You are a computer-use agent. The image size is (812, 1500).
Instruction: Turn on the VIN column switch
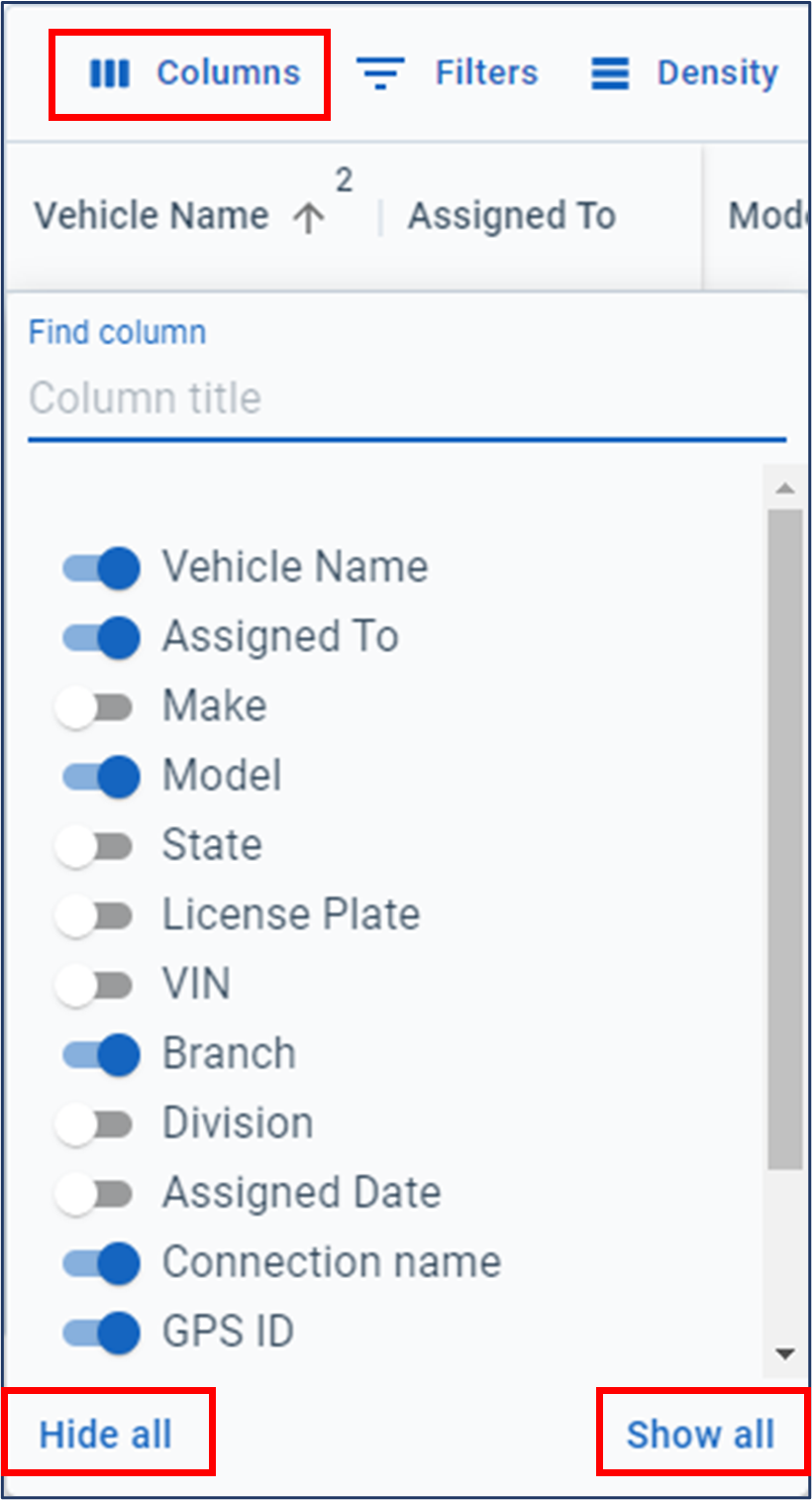click(x=96, y=985)
